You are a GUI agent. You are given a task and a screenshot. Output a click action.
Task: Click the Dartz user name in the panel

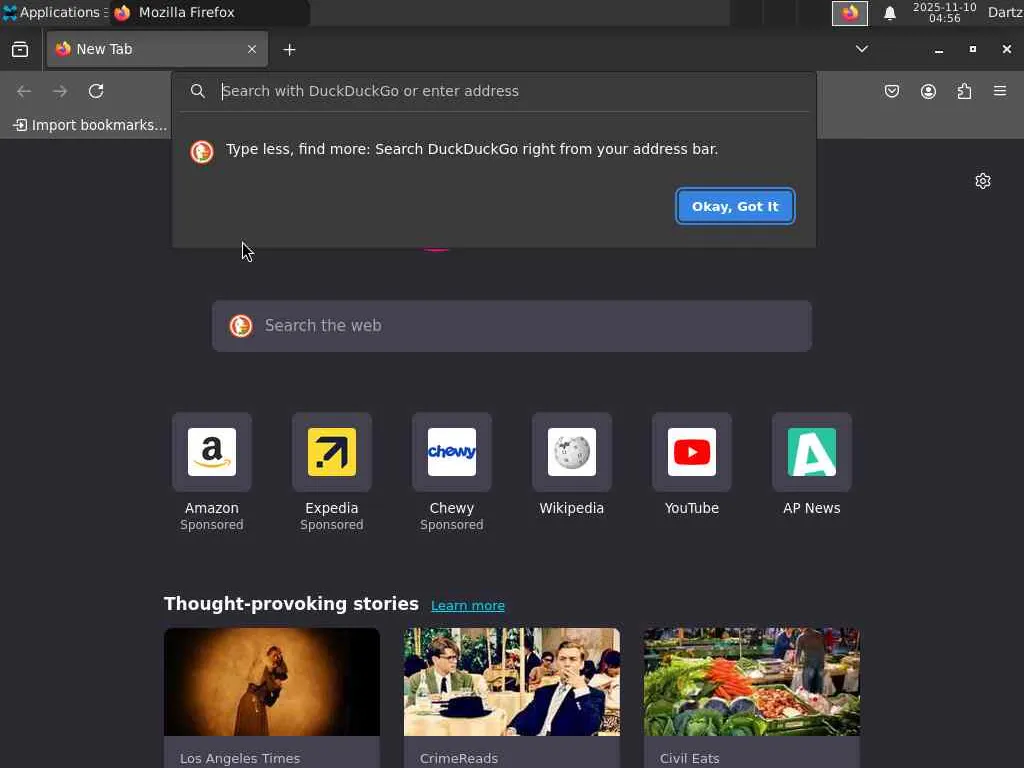coord(1005,12)
